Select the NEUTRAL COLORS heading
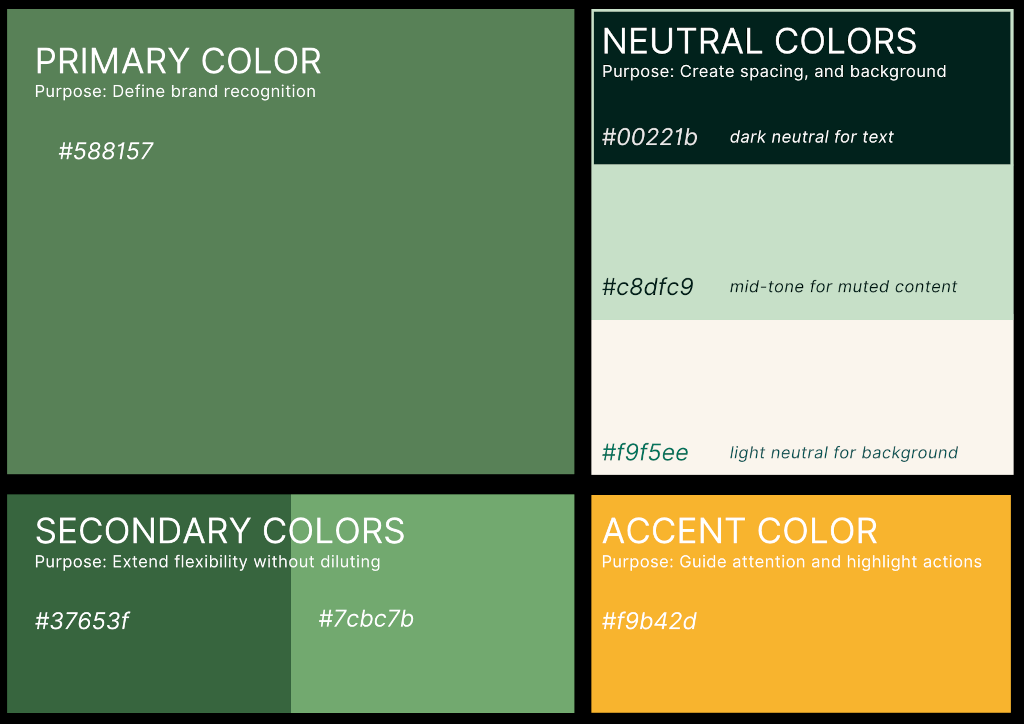The image size is (1024, 724). (x=759, y=41)
